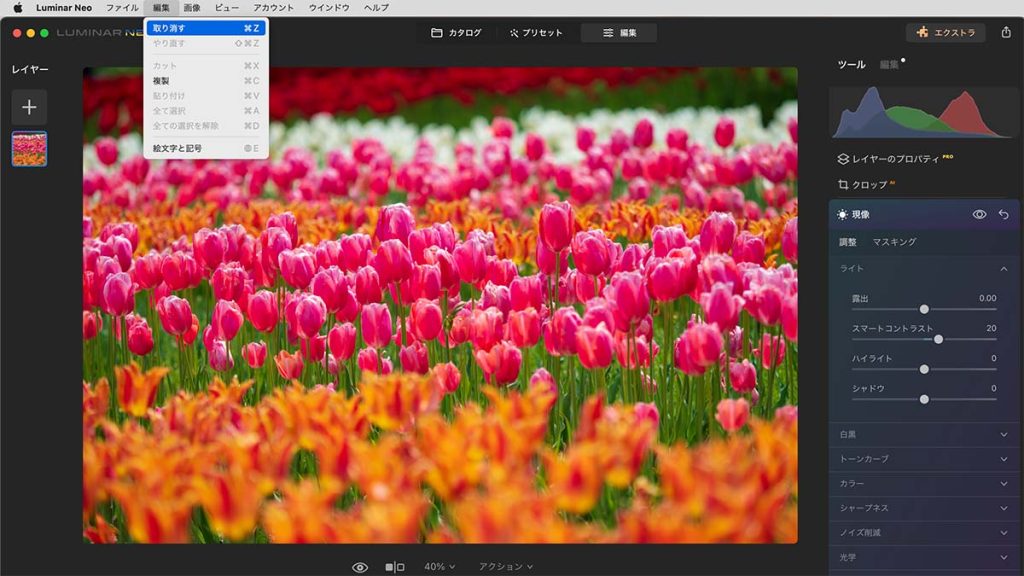Reset the 現像 tool with undo arrow
This screenshot has height=576, width=1024.
click(1004, 214)
